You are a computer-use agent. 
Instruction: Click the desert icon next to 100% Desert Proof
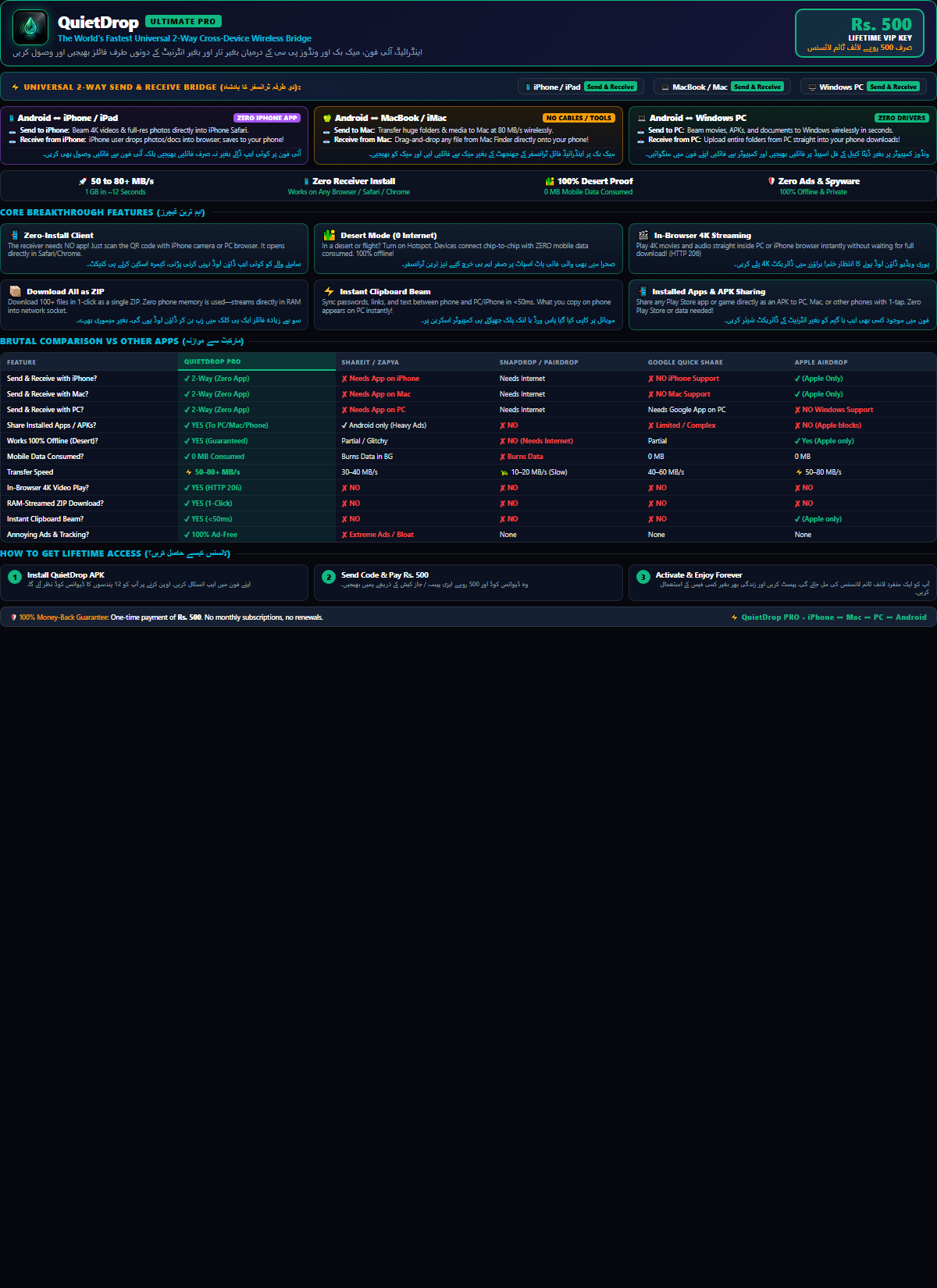click(550, 181)
